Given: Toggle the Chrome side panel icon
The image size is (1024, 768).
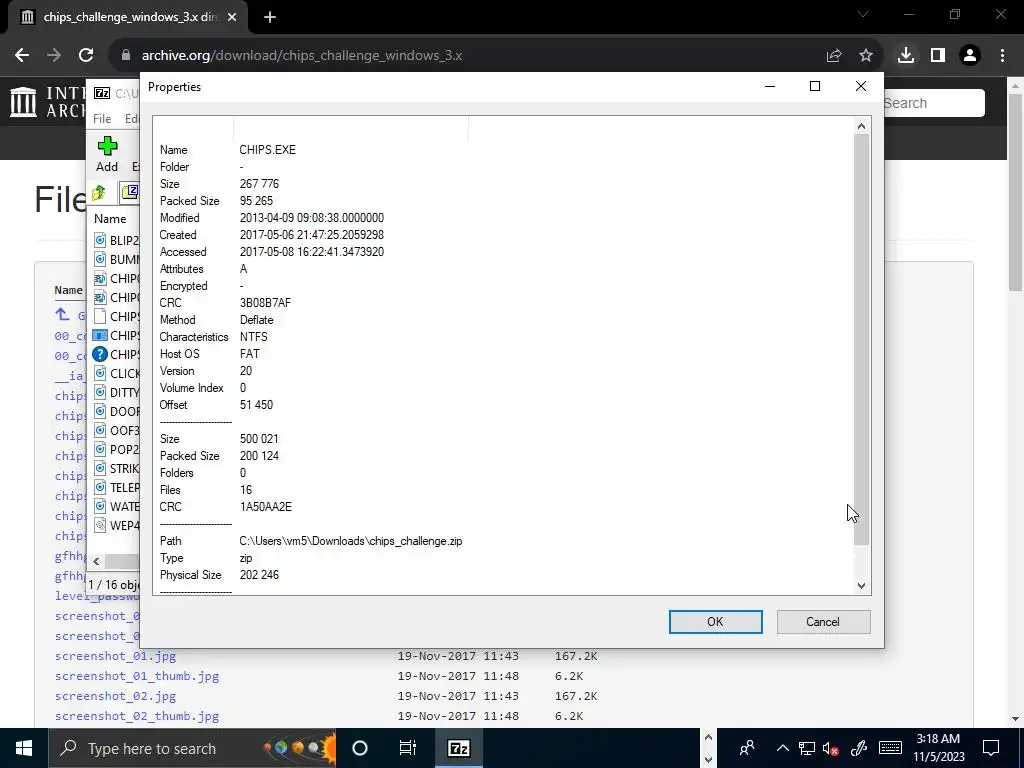Looking at the screenshot, I should click(x=938, y=56).
